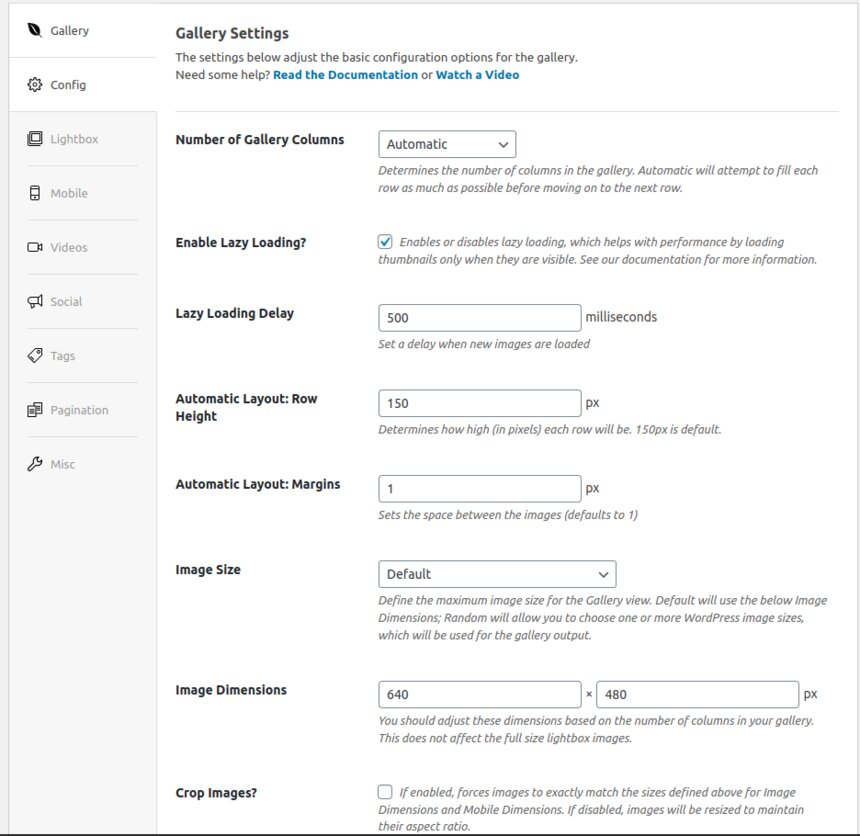The height and width of the screenshot is (836, 860).
Task: Open Videos via the camera icon
Action: (35, 247)
